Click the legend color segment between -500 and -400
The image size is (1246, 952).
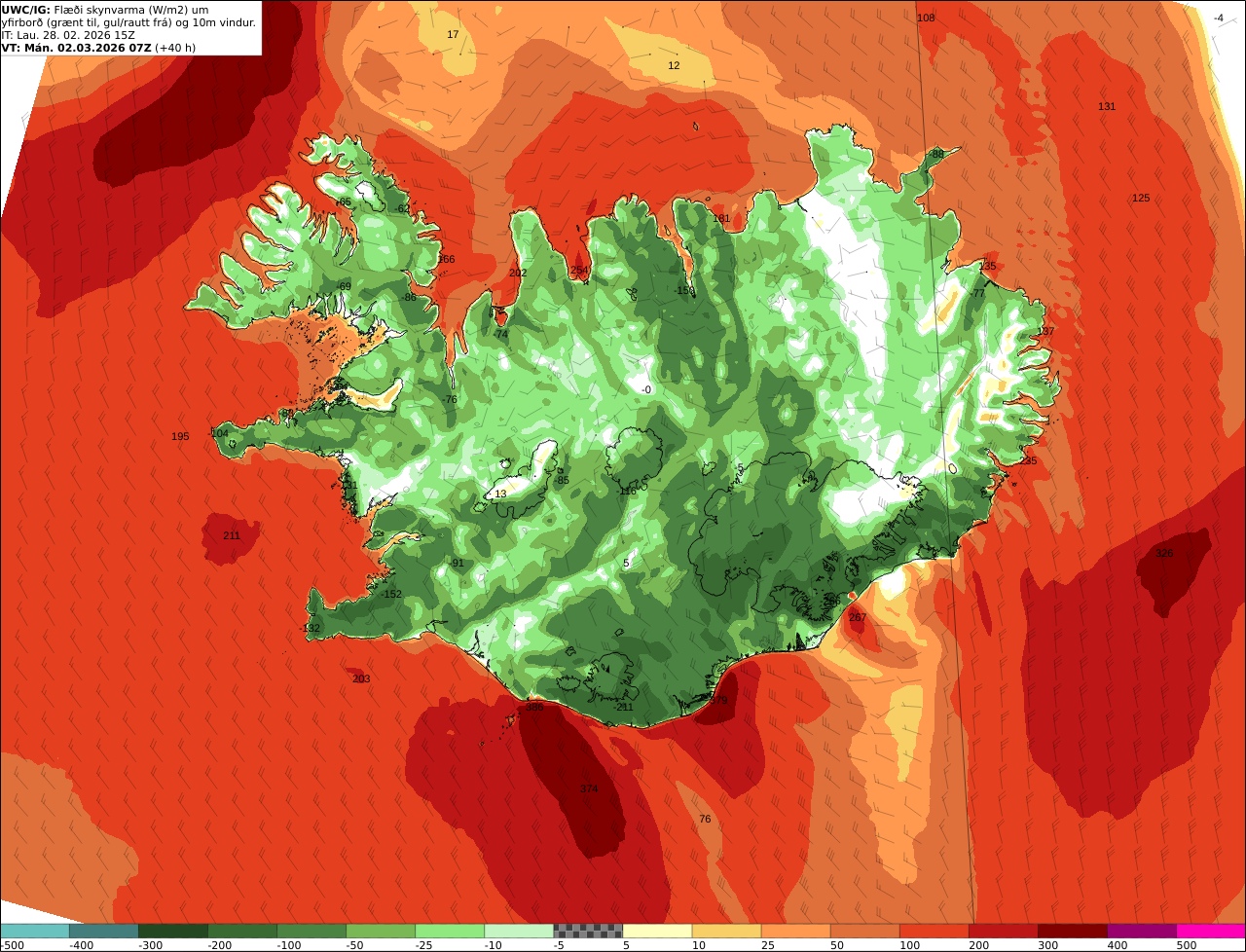[34, 931]
